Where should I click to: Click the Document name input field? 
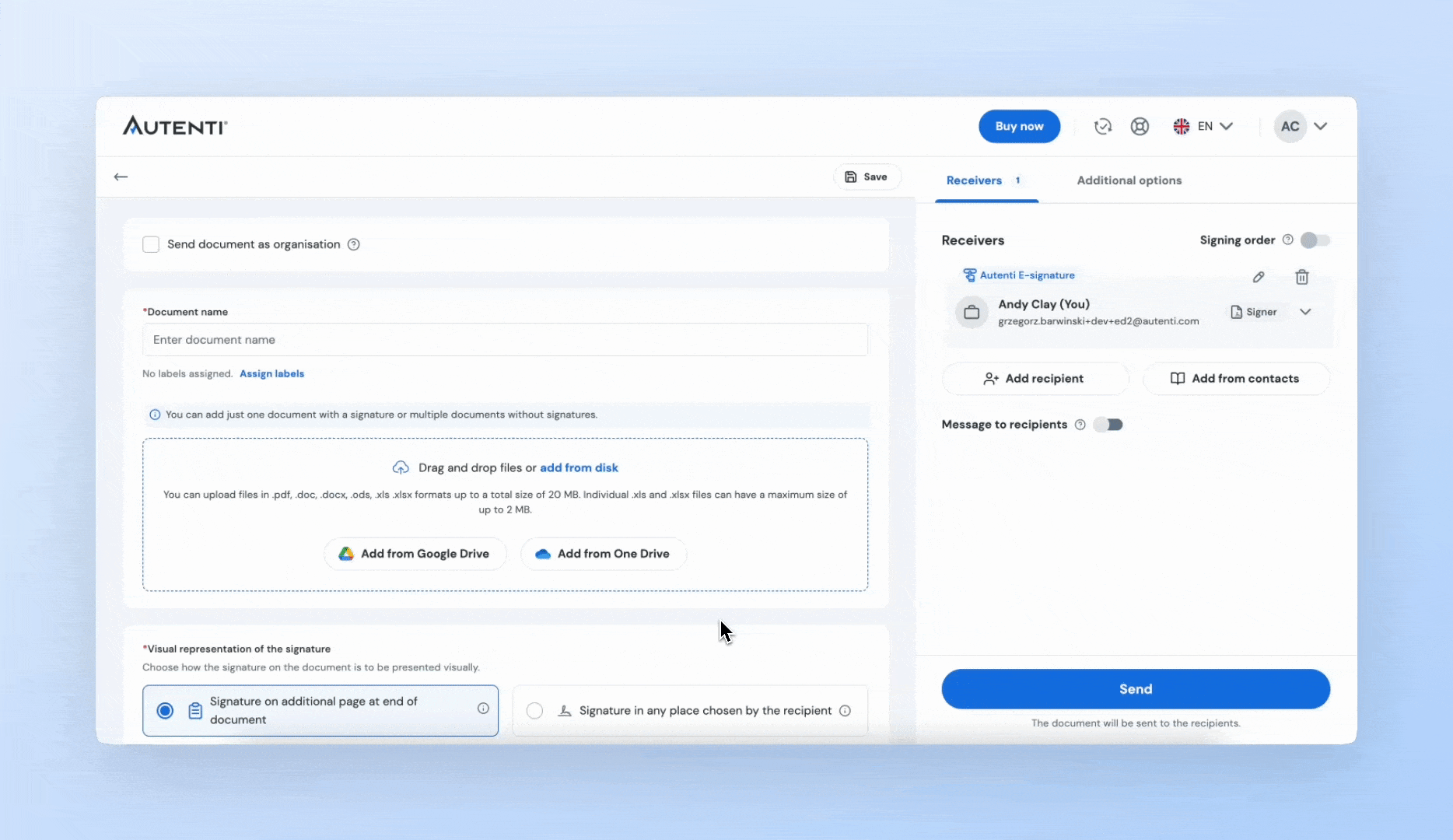(505, 340)
